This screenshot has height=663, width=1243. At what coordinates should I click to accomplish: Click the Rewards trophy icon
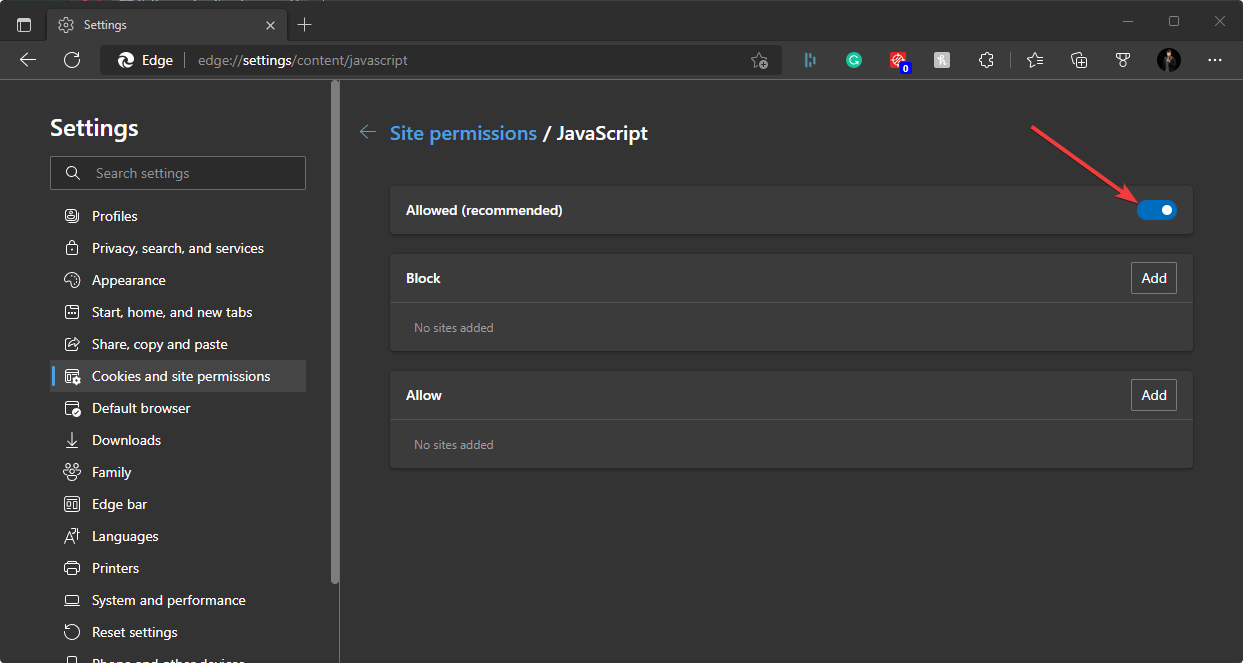point(1123,60)
